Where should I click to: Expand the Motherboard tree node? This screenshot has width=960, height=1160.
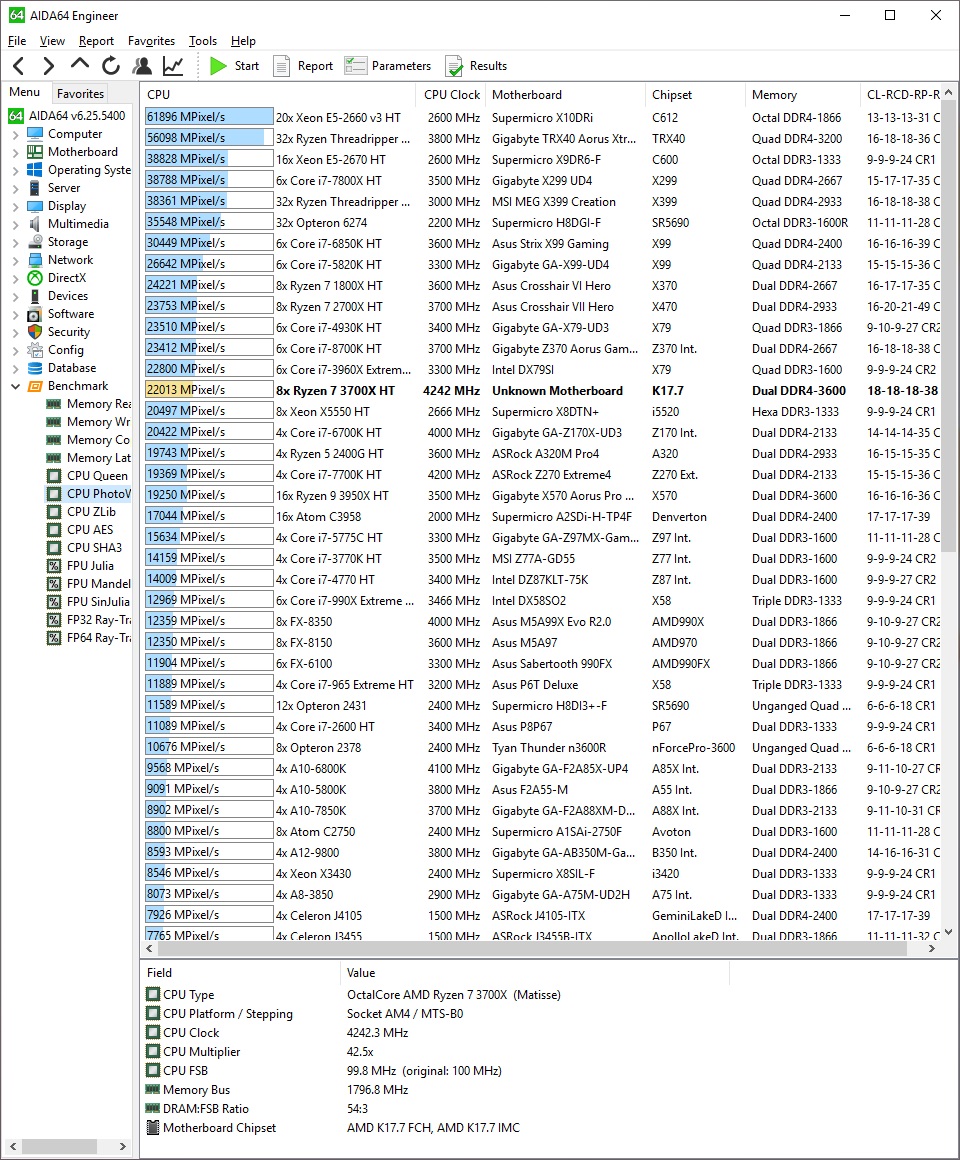pos(15,152)
